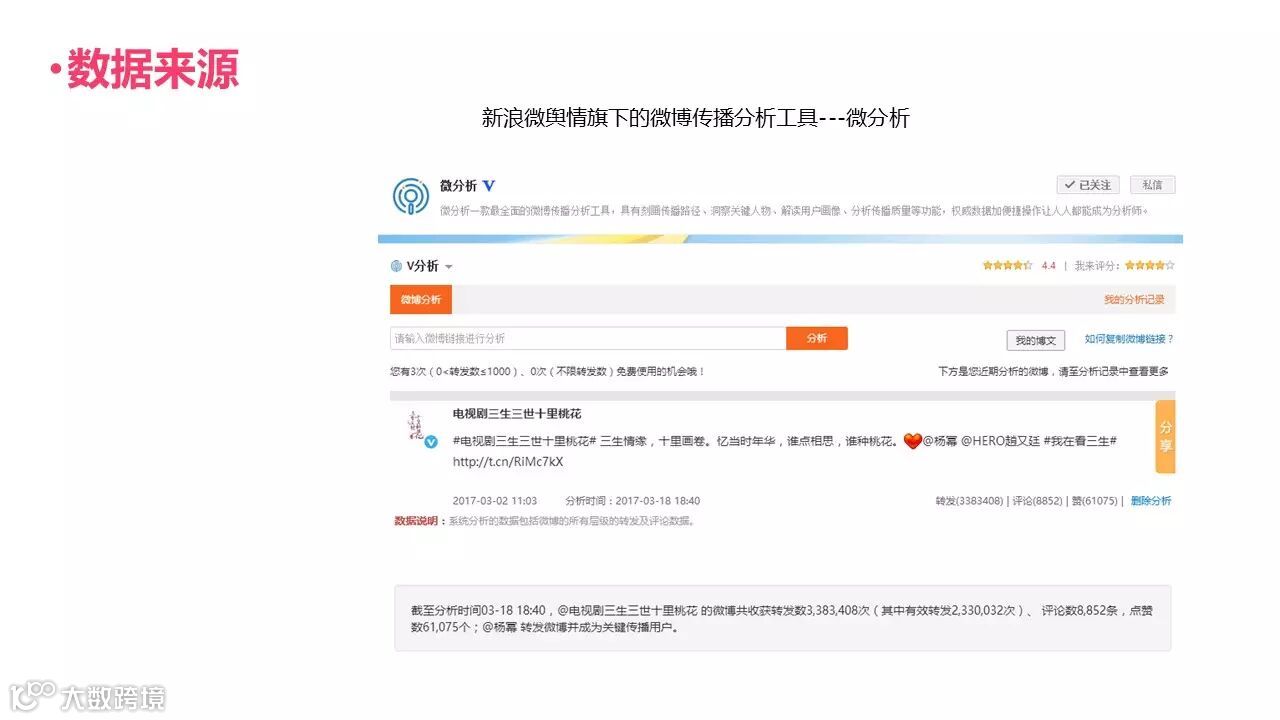Click the @HERO趙又廷 mention

point(1000,441)
